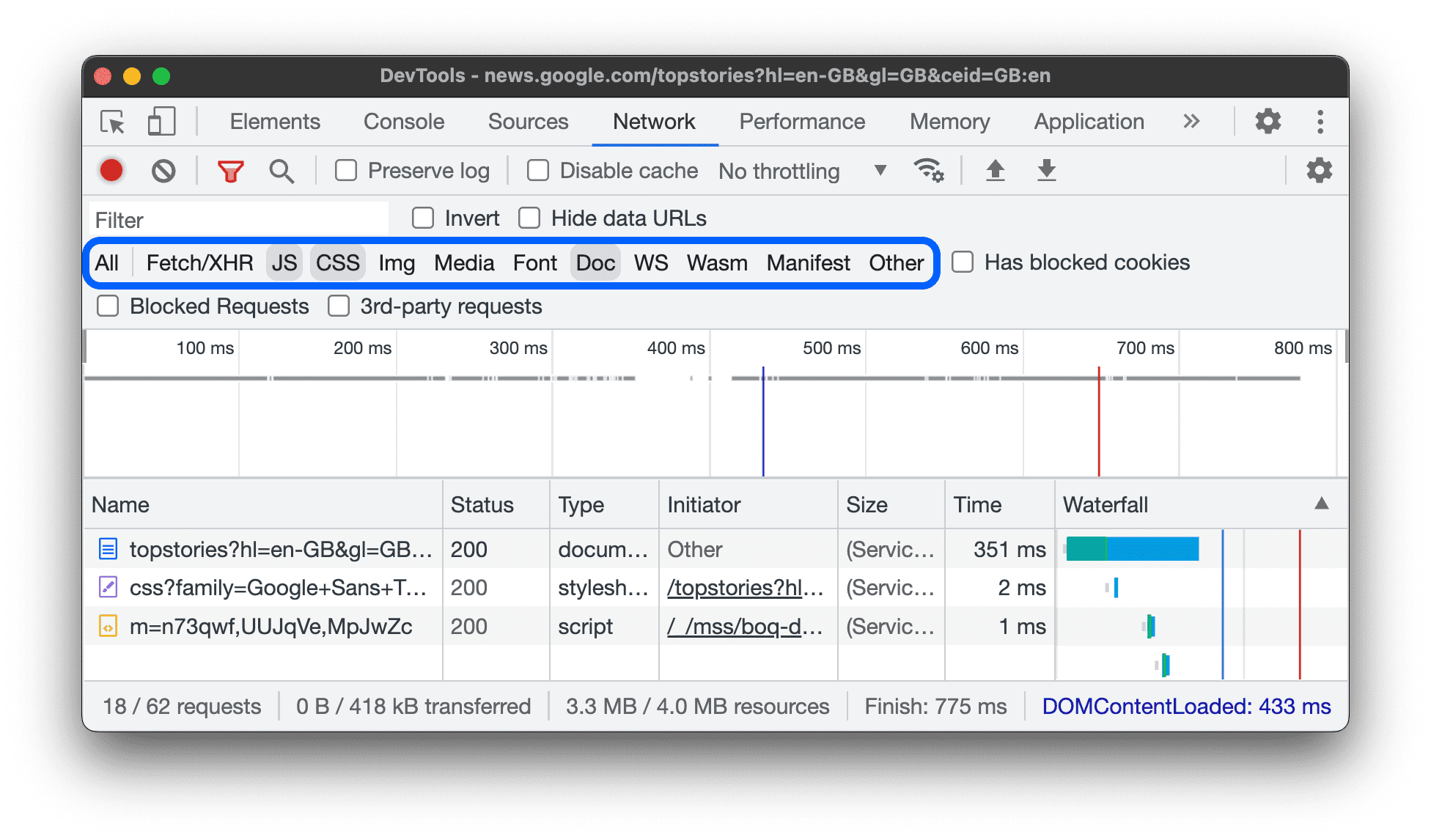The width and height of the screenshot is (1431, 840).
Task: Click the record network requests button
Action: point(112,170)
